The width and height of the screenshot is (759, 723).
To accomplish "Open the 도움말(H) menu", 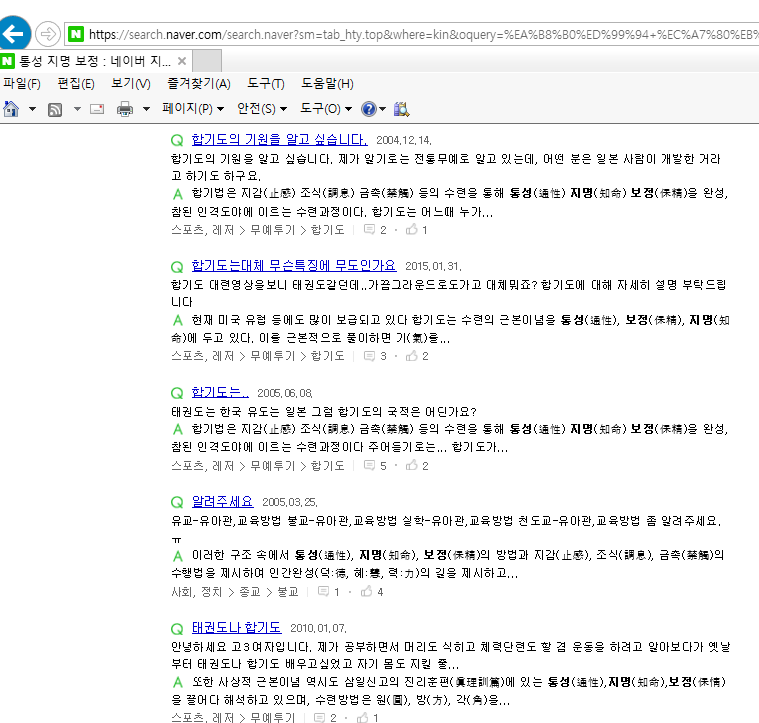I will coord(327,84).
